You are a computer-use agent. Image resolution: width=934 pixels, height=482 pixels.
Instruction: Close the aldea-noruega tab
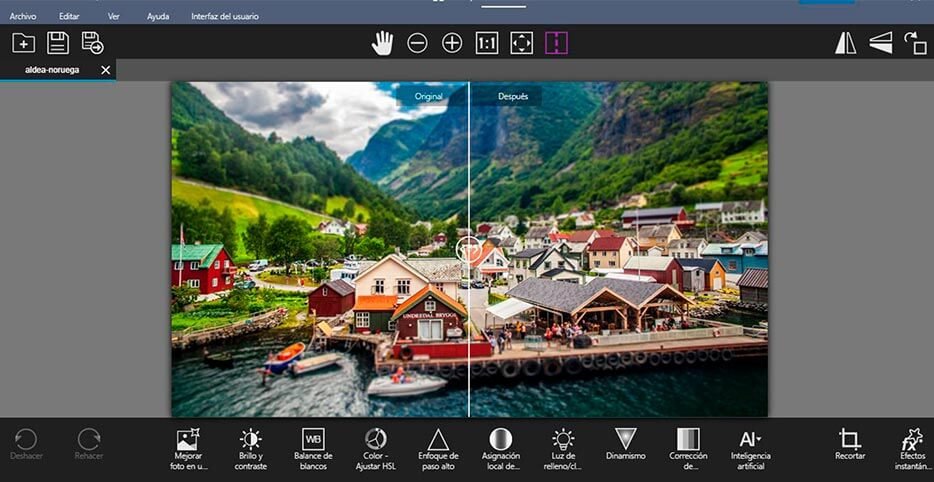(x=106, y=70)
